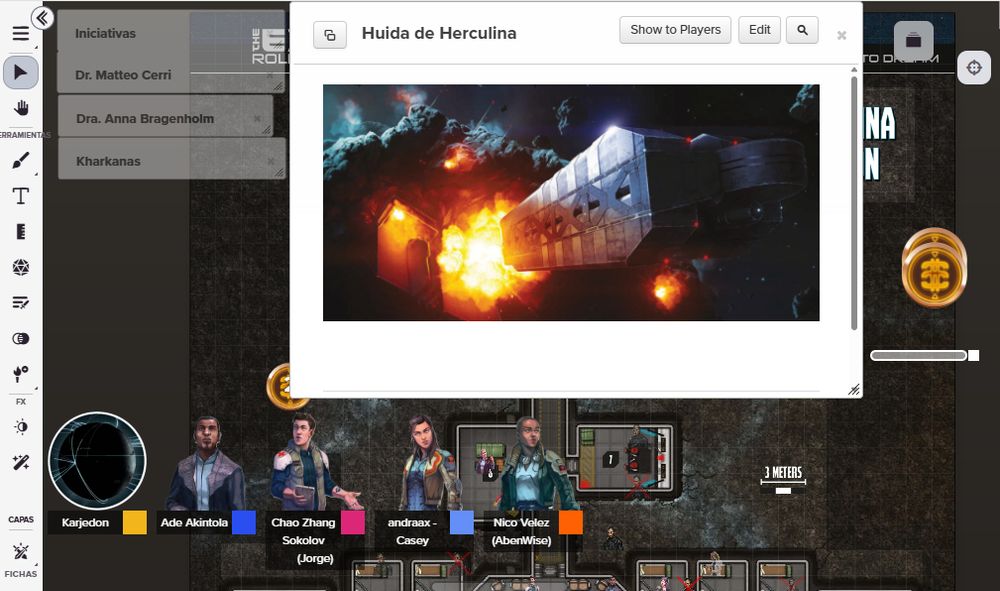Click the Karjedon player name label
This screenshot has height=591, width=1000.
pos(85,522)
